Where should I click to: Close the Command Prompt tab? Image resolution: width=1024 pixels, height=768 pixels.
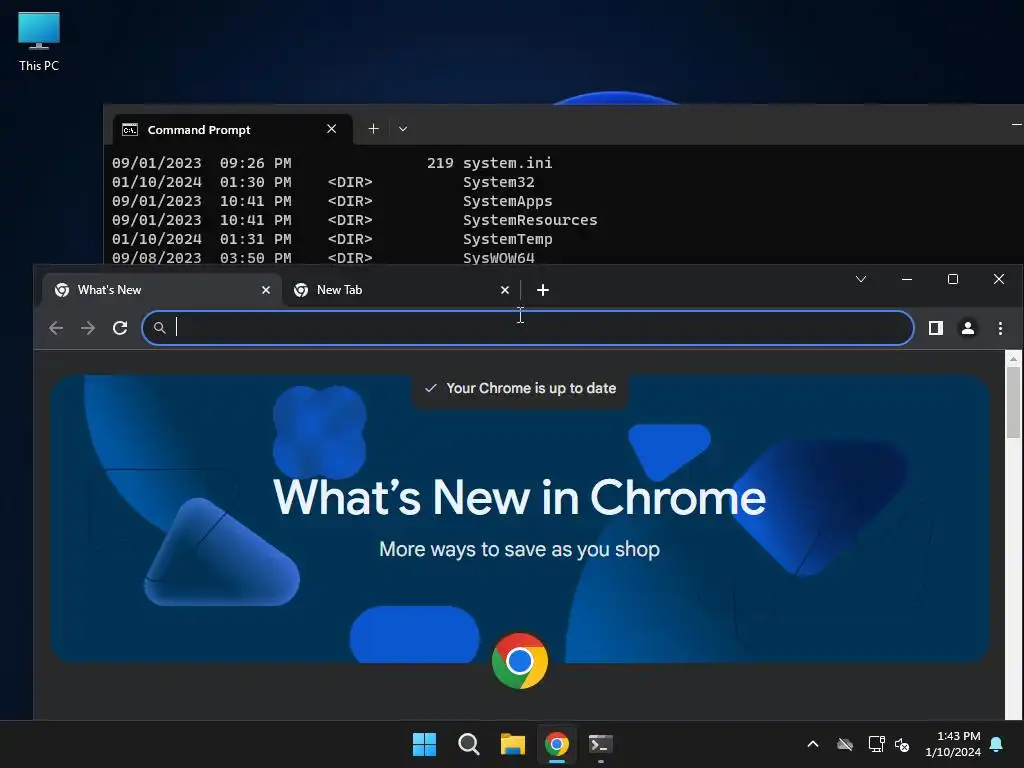pyautogui.click(x=331, y=129)
